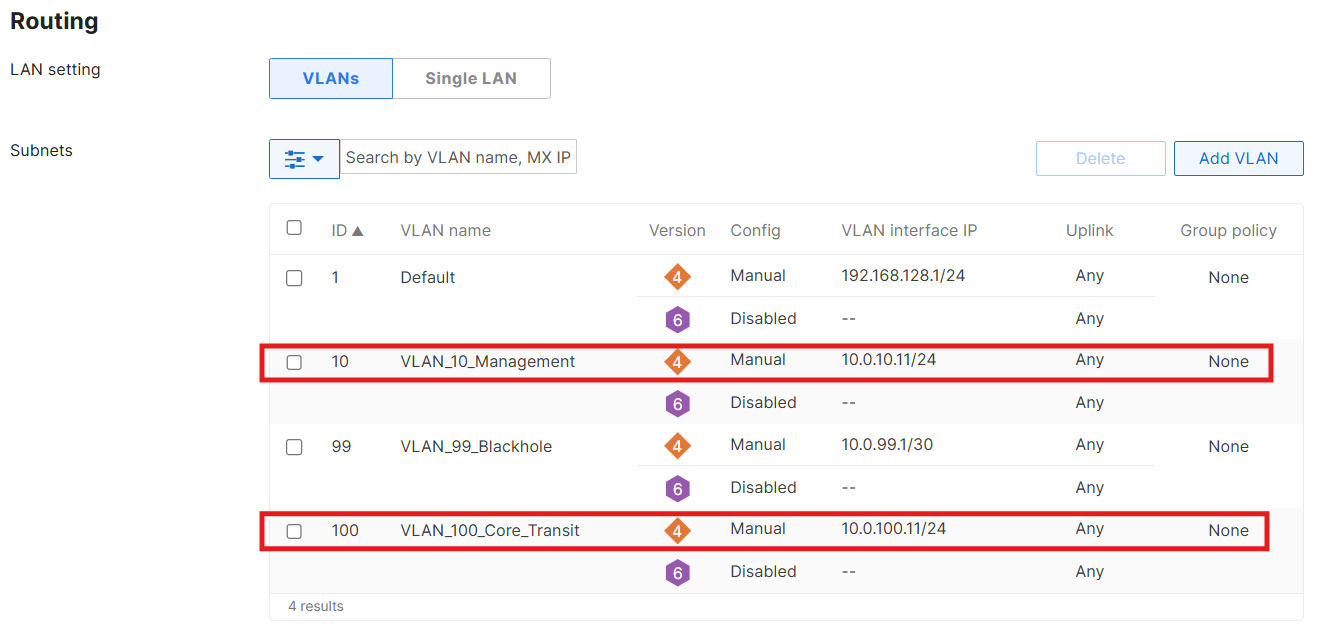Open the VLAN_100_Core_Transit entry
Viewport: 1320px width, 637px height.
(x=490, y=531)
